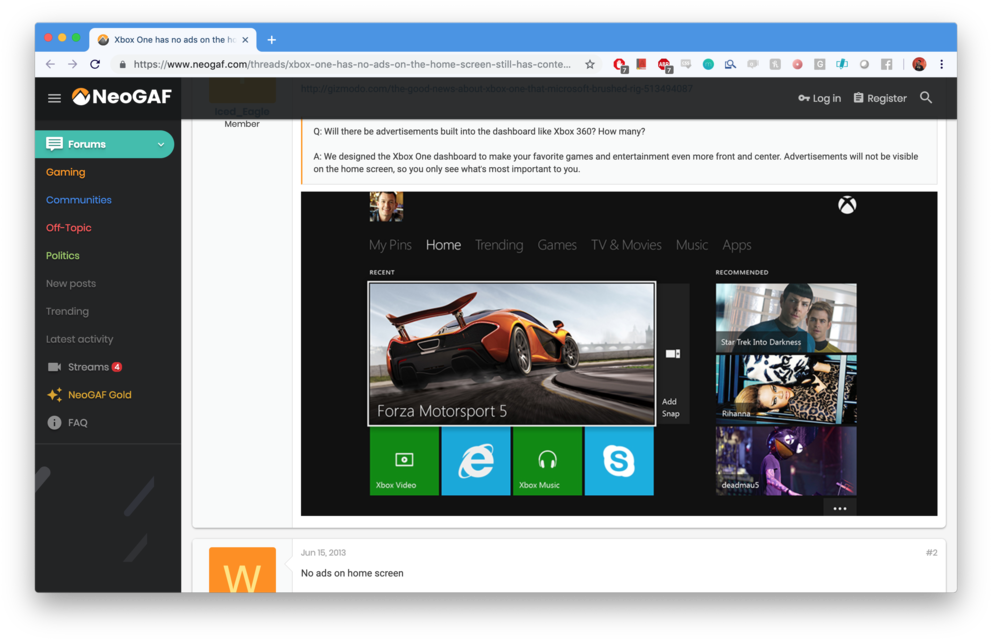
Task: Open Streams camera icon
Action: (x=54, y=367)
